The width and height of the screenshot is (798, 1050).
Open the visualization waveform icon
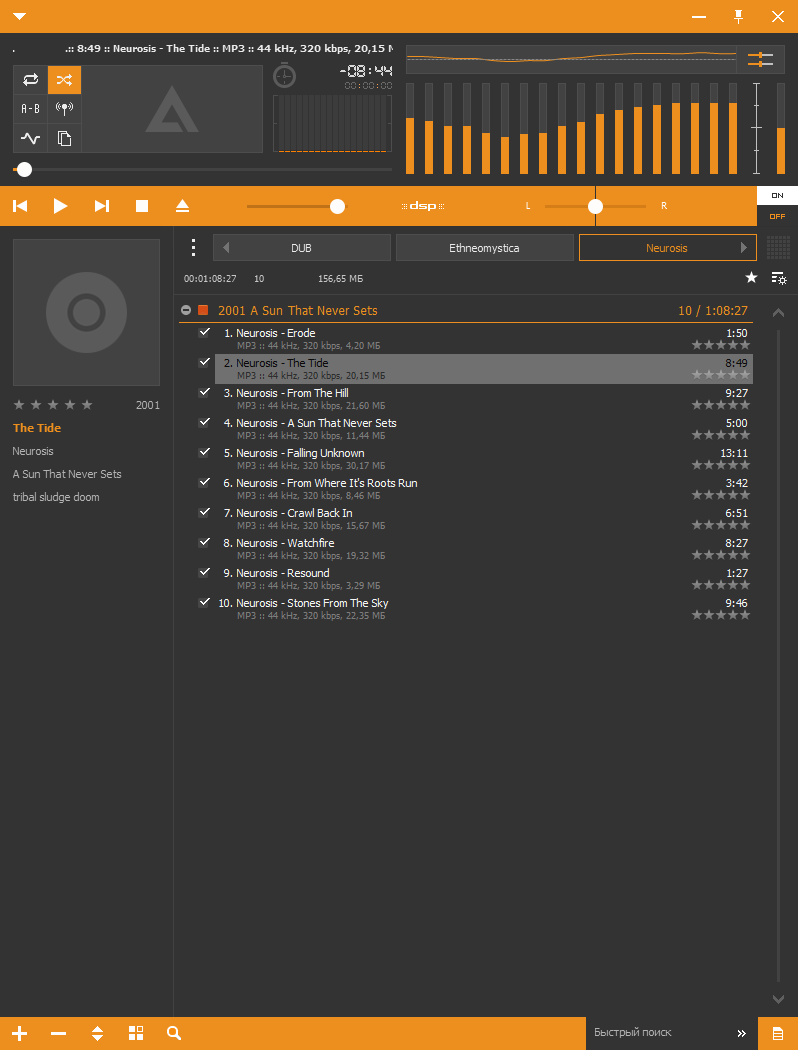click(x=30, y=138)
